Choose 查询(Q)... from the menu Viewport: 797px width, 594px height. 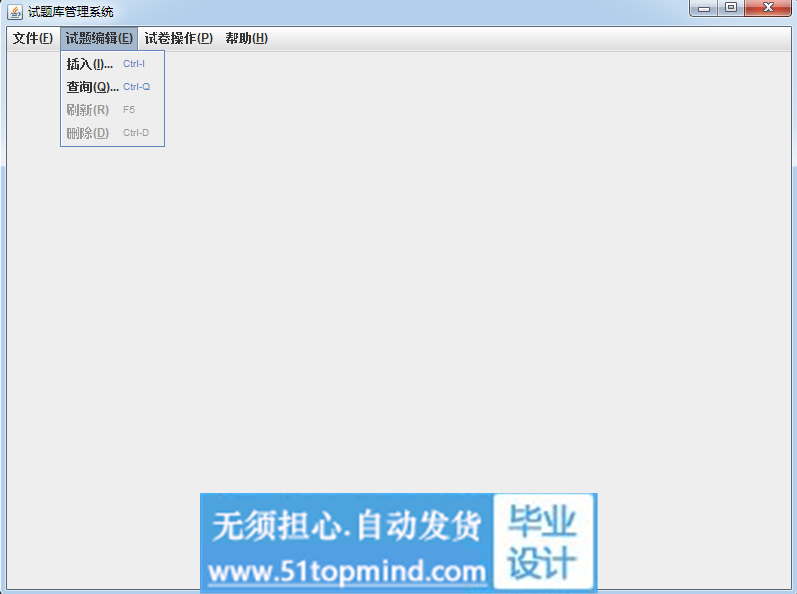coord(112,87)
